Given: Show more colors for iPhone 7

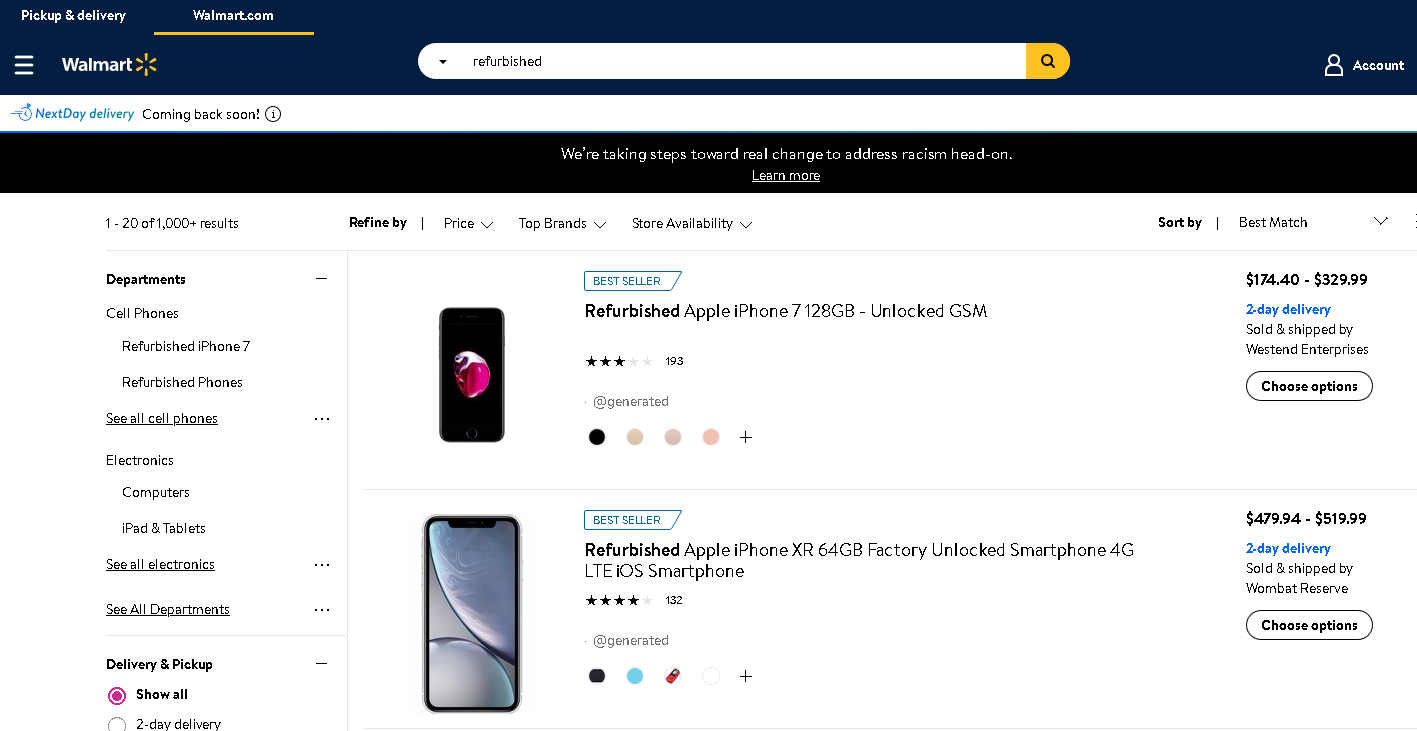Looking at the screenshot, I should [x=745, y=437].
